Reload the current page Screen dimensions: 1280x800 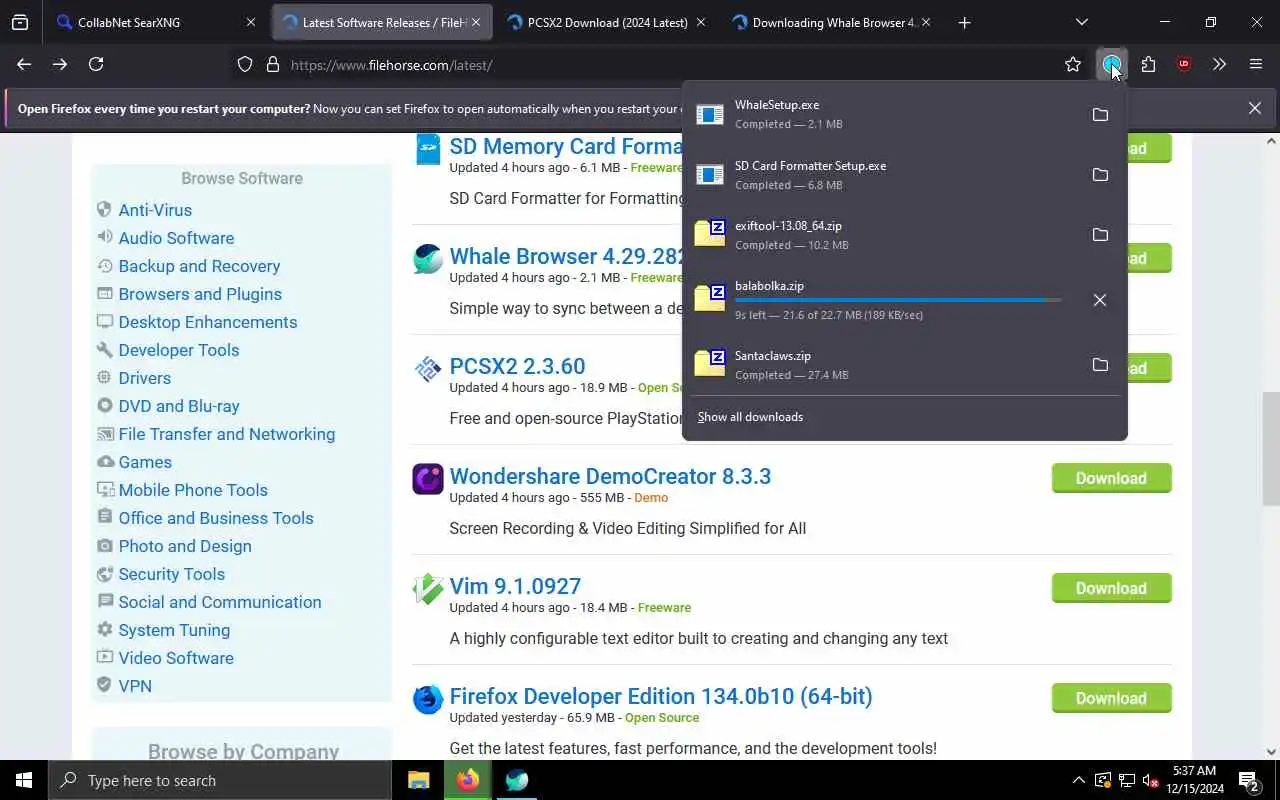pyautogui.click(x=96, y=64)
